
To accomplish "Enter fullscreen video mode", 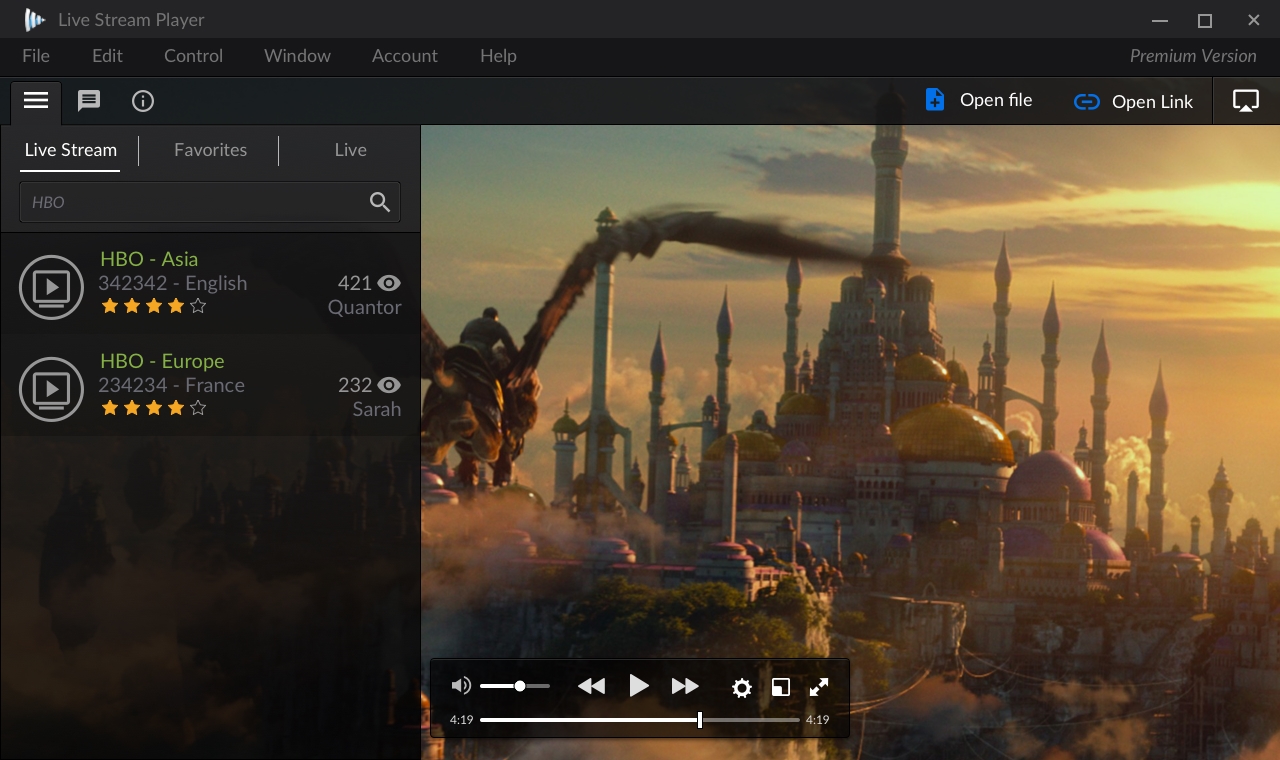I will click(819, 687).
